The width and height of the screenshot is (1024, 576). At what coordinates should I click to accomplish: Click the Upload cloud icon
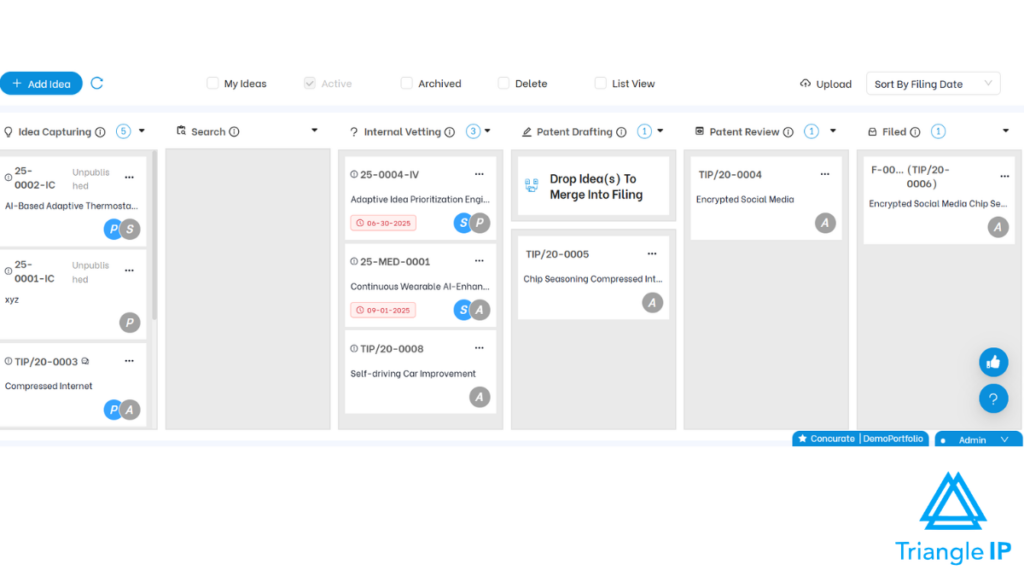pos(806,84)
